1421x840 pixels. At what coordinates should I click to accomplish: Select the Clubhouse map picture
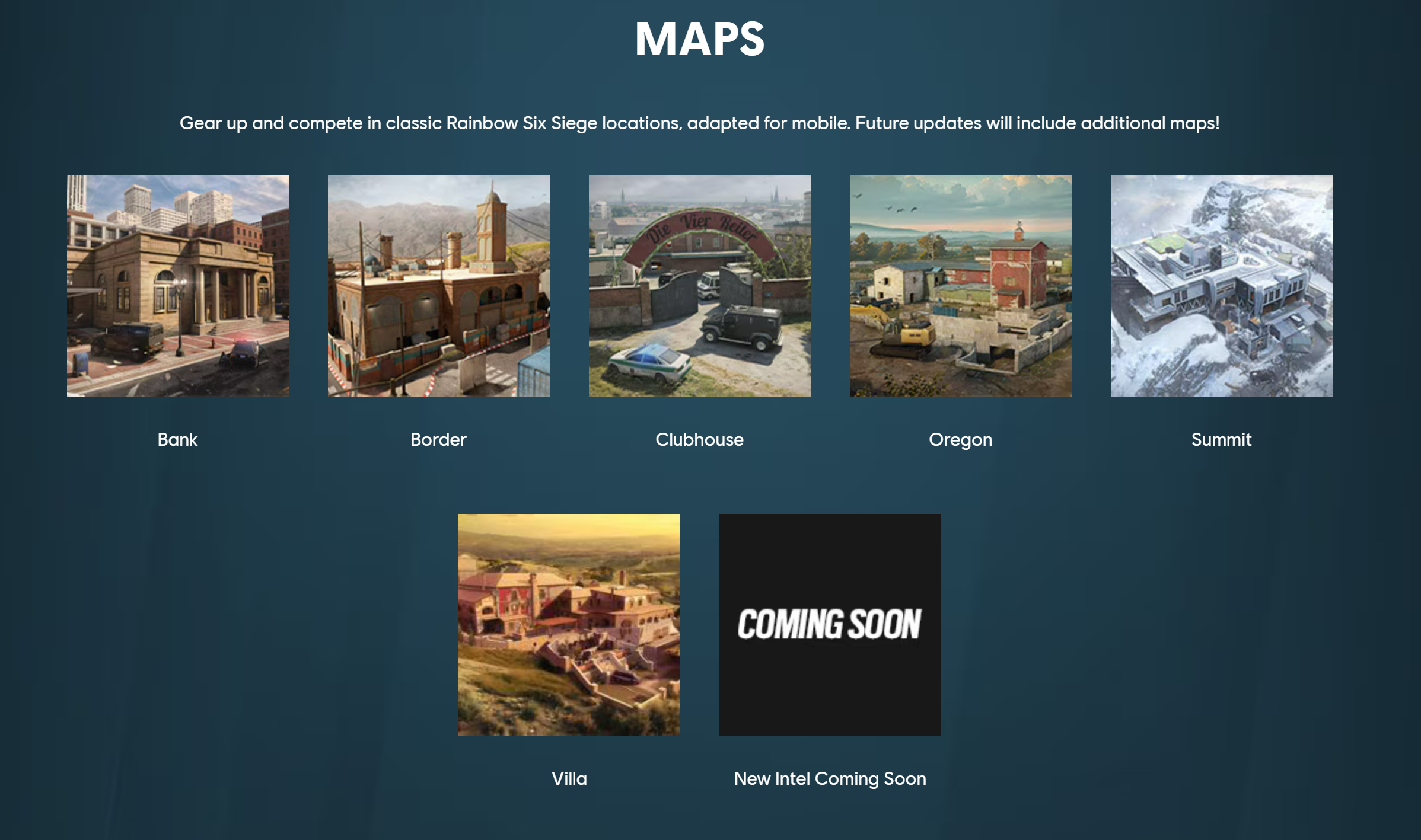point(699,285)
